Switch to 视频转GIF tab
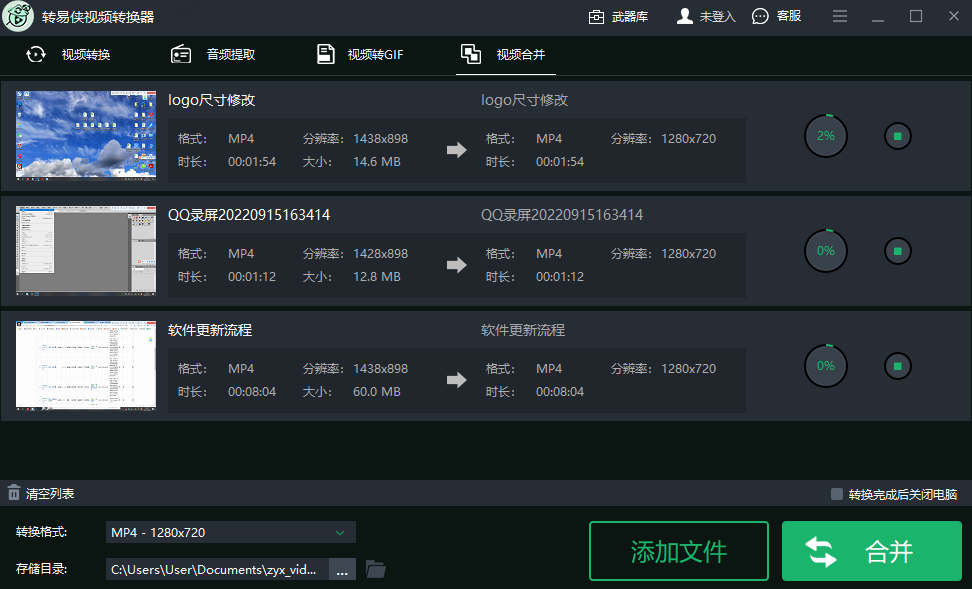 (360, 54)
